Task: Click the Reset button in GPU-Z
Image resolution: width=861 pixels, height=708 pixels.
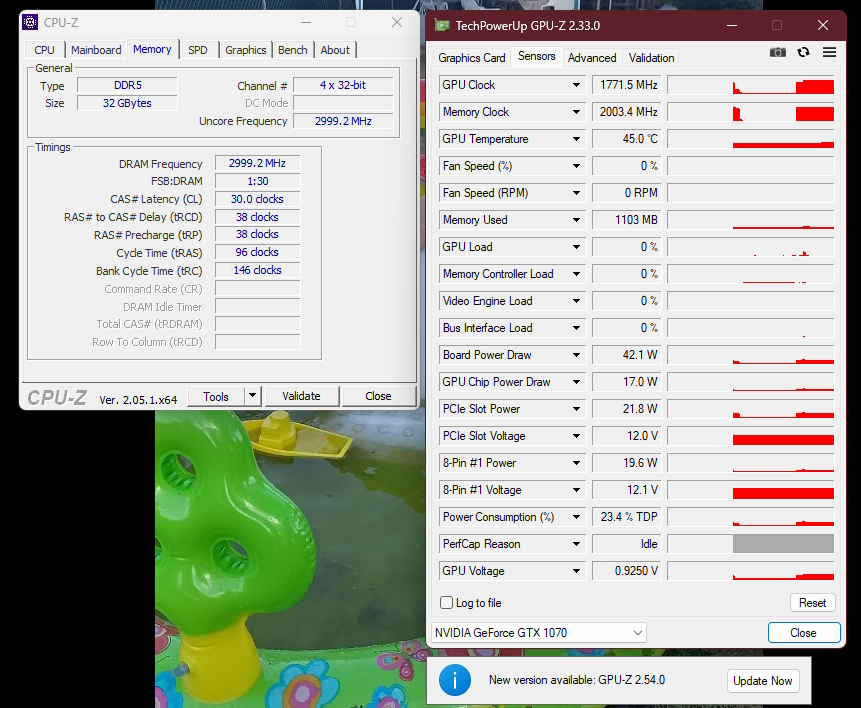Action: tap(813, 603)
